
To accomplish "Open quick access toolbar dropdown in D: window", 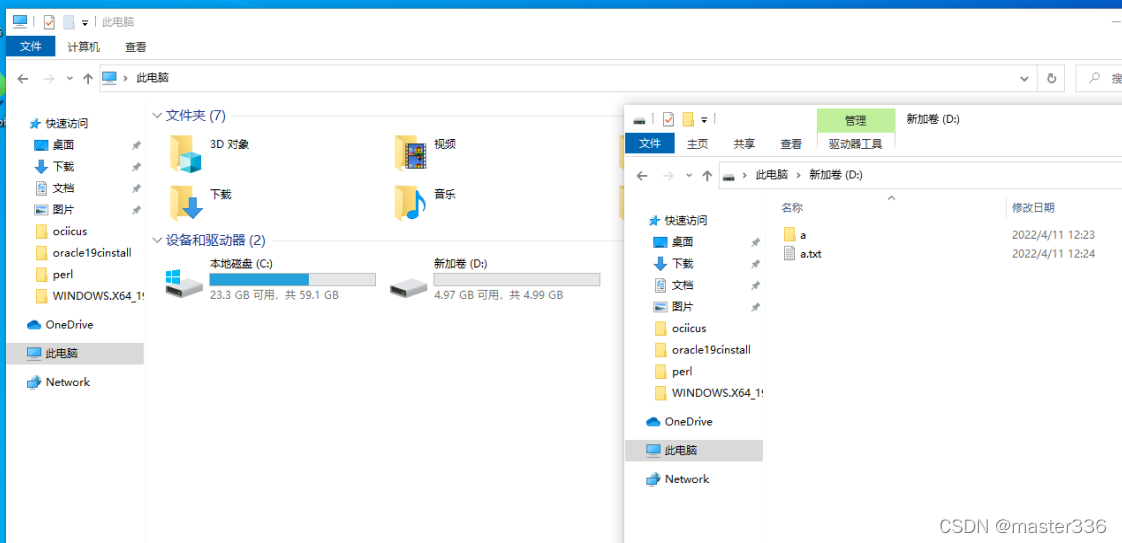I will point(703,119).
